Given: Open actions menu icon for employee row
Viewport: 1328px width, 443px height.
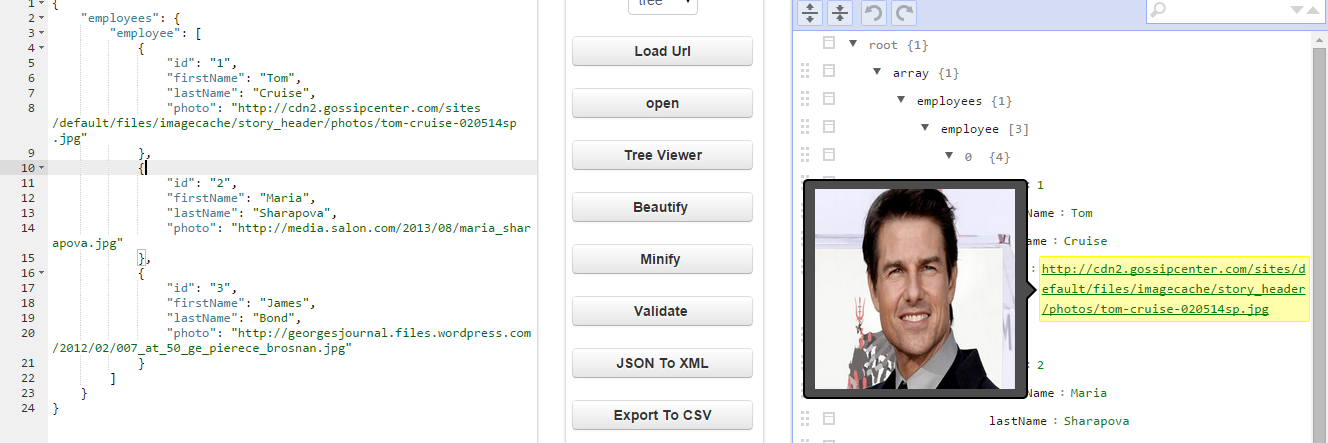Looking at the screenshot, I should (828, 128).
